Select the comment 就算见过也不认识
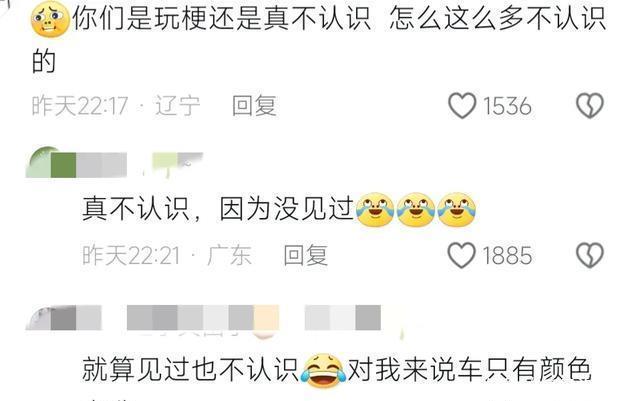 pyautogui.click(x=191, y=370)
